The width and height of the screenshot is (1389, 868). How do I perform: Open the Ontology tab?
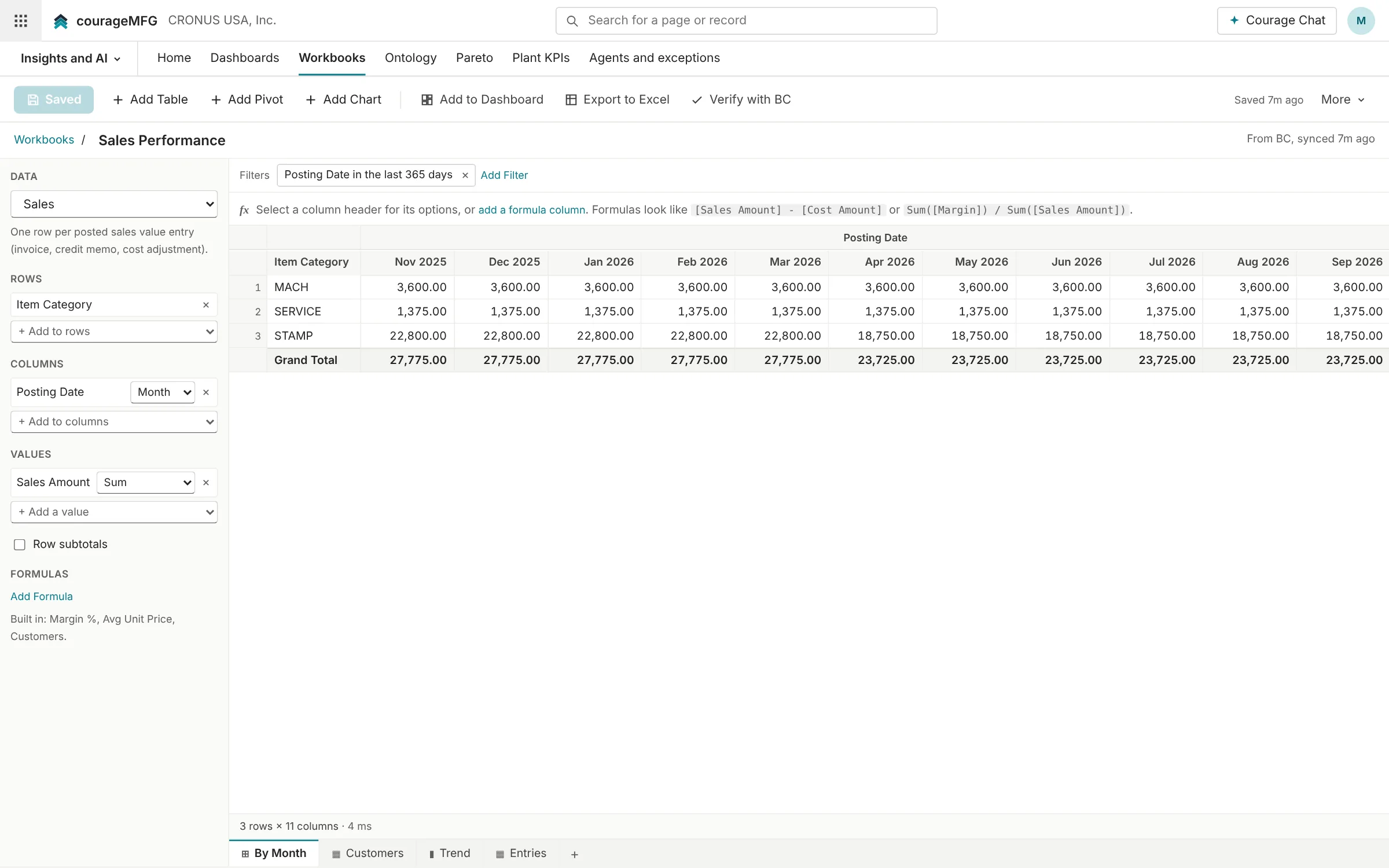(x=411, y=58)
